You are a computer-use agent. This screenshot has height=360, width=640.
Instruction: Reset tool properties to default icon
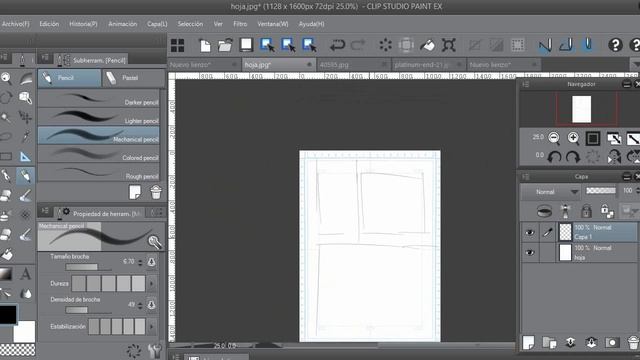click(x=133, y=351)
